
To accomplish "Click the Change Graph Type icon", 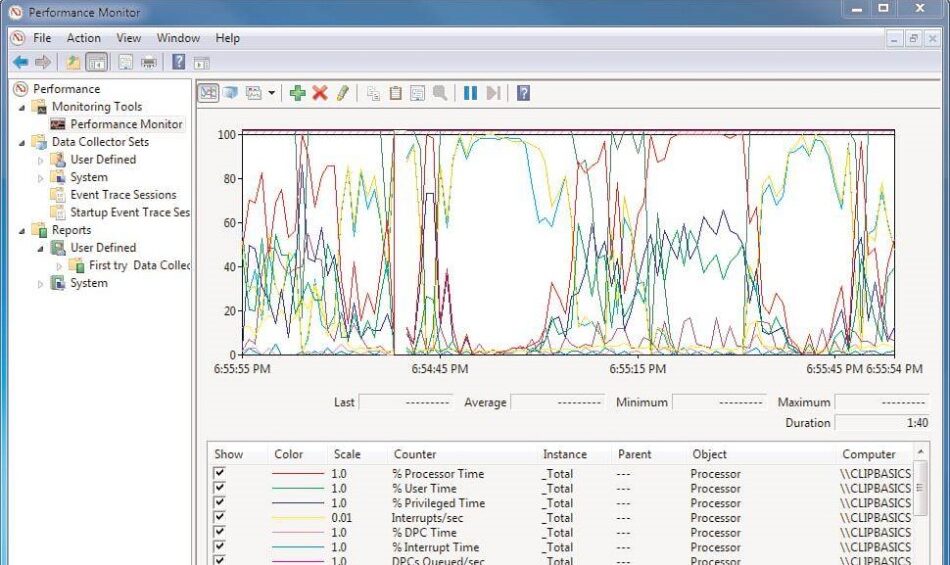I will (254, 93).
